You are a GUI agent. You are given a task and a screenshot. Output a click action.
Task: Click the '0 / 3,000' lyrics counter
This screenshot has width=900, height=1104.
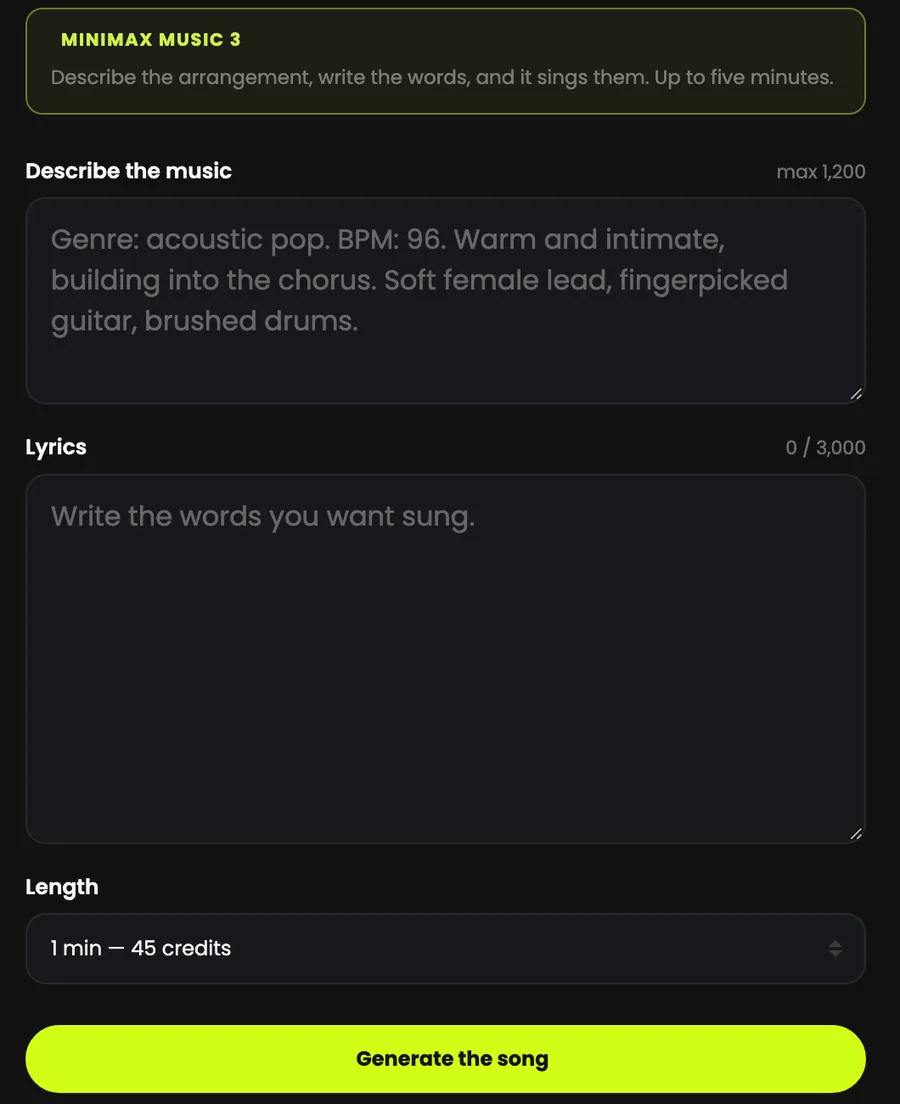825,448
